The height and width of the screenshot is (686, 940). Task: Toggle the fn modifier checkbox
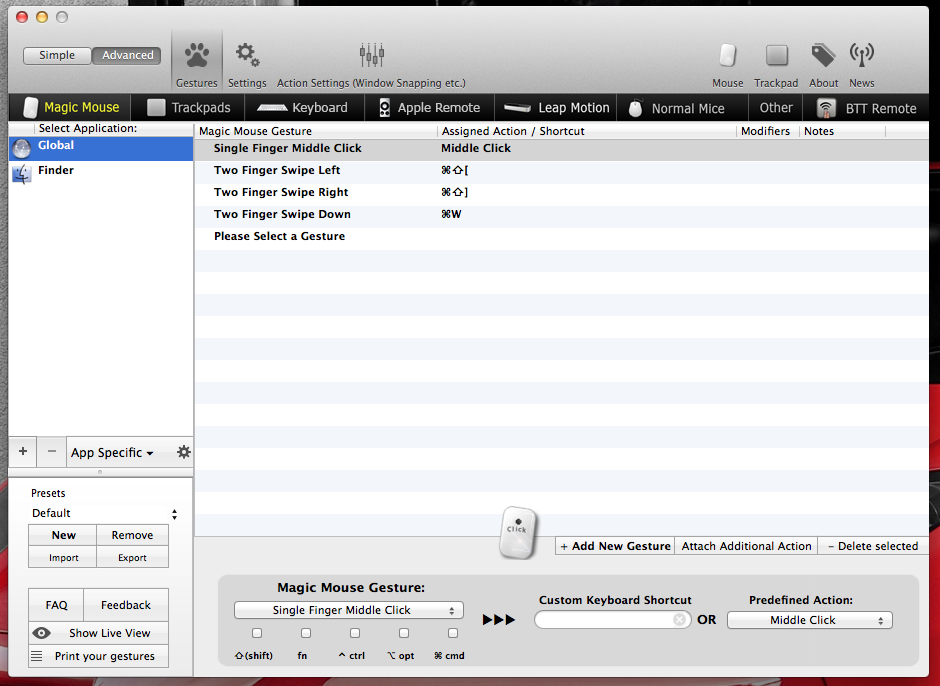coord(306,633)
